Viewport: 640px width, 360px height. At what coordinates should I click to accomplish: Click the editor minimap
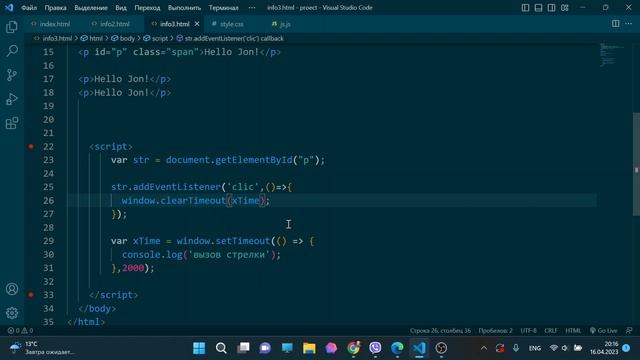click(613, 55)
